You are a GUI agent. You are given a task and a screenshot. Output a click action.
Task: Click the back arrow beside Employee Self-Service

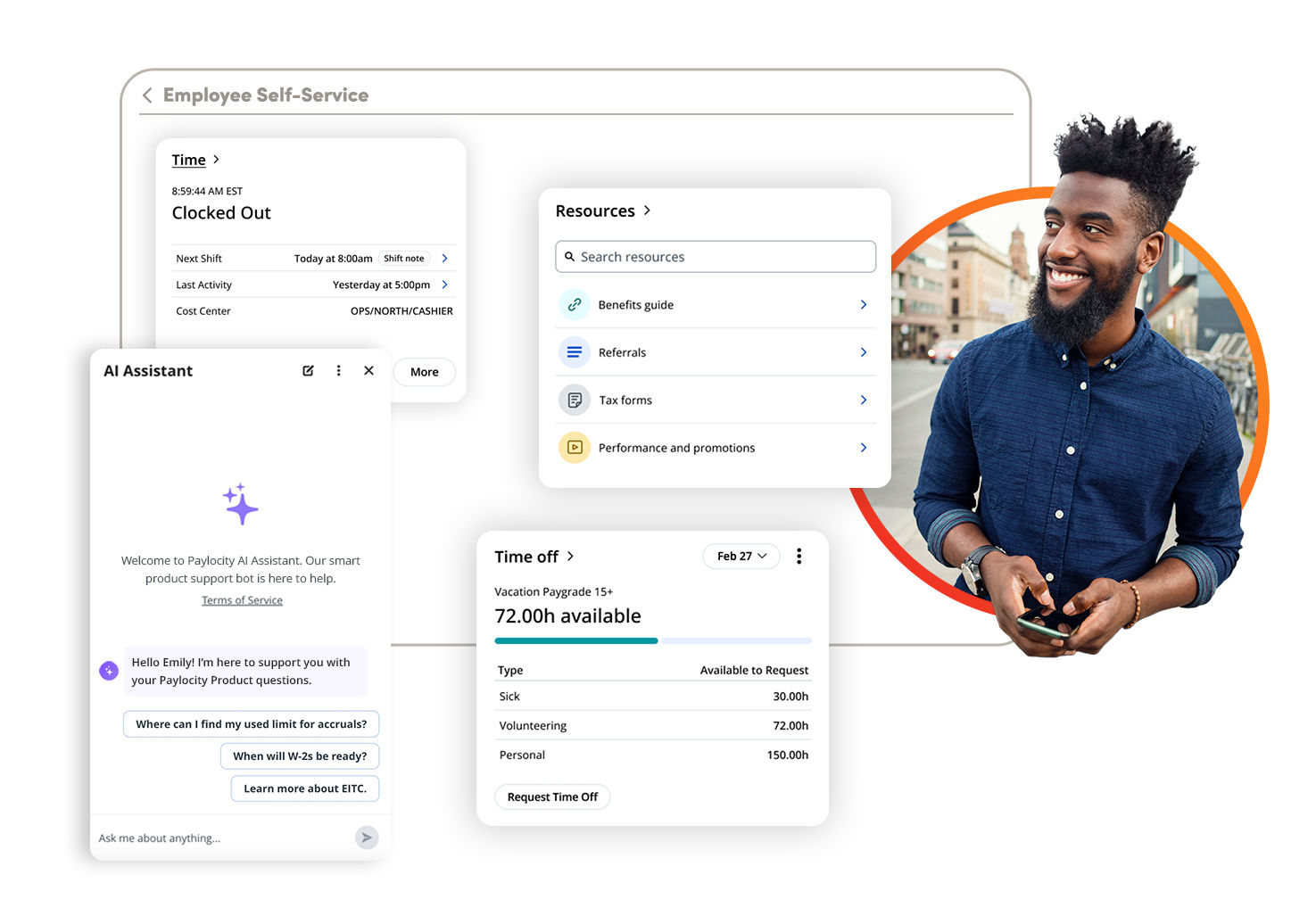coord(147,95)
